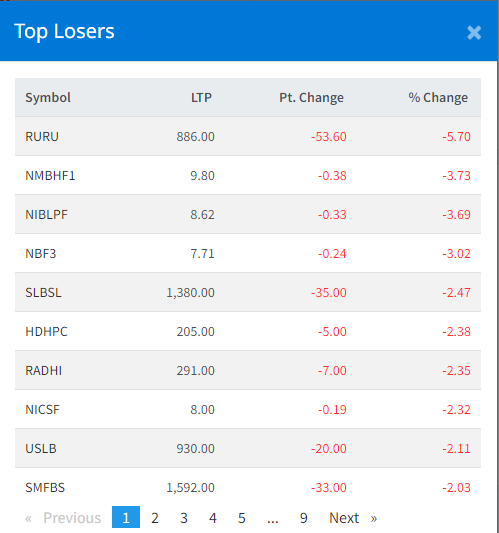The width and height of the screenshot is (499, 533).
Task: Sort by Pt. Change column header
Action: point(311,98)
